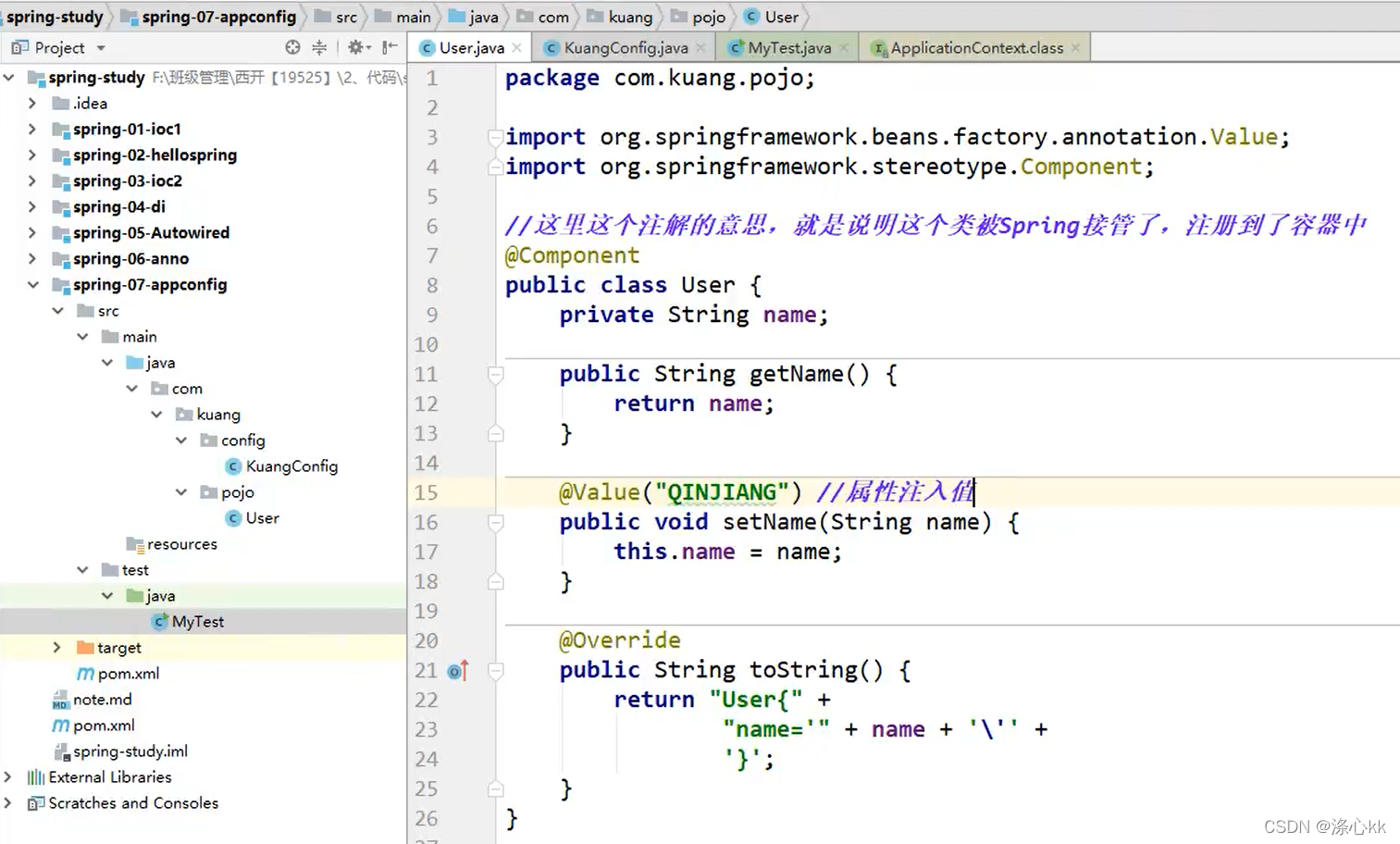Collapse the spring-study root node
The image size is (1400, 844).
pyautogui.click(x=9, y=78)
